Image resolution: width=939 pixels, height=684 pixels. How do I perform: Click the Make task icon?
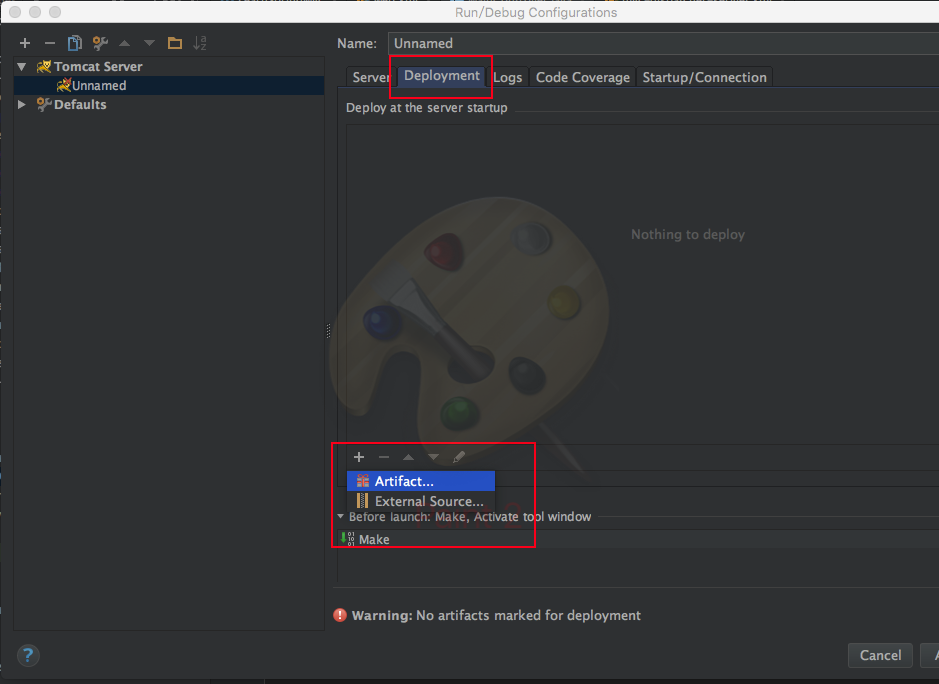(347, 538)
